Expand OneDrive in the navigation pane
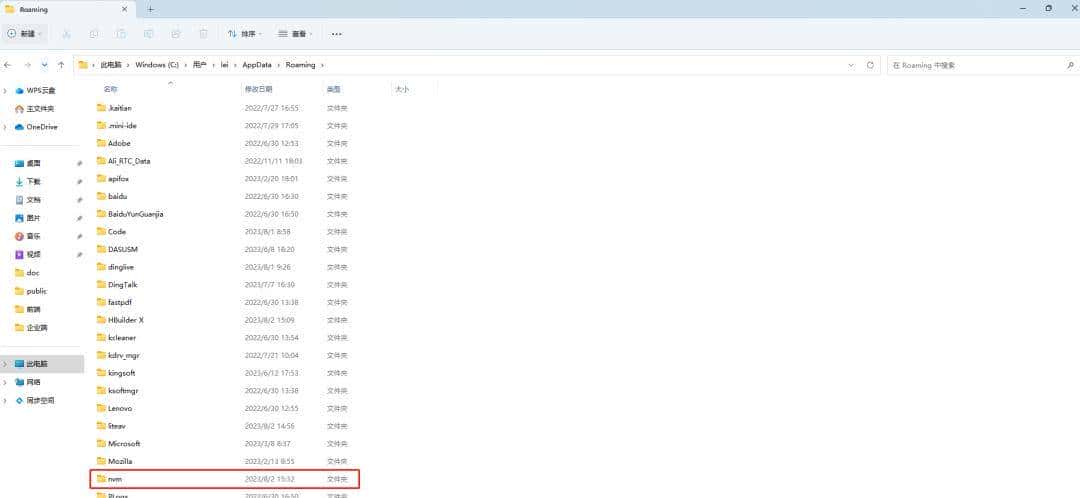Screen dimensions: 1080x498 pos(6,127)
